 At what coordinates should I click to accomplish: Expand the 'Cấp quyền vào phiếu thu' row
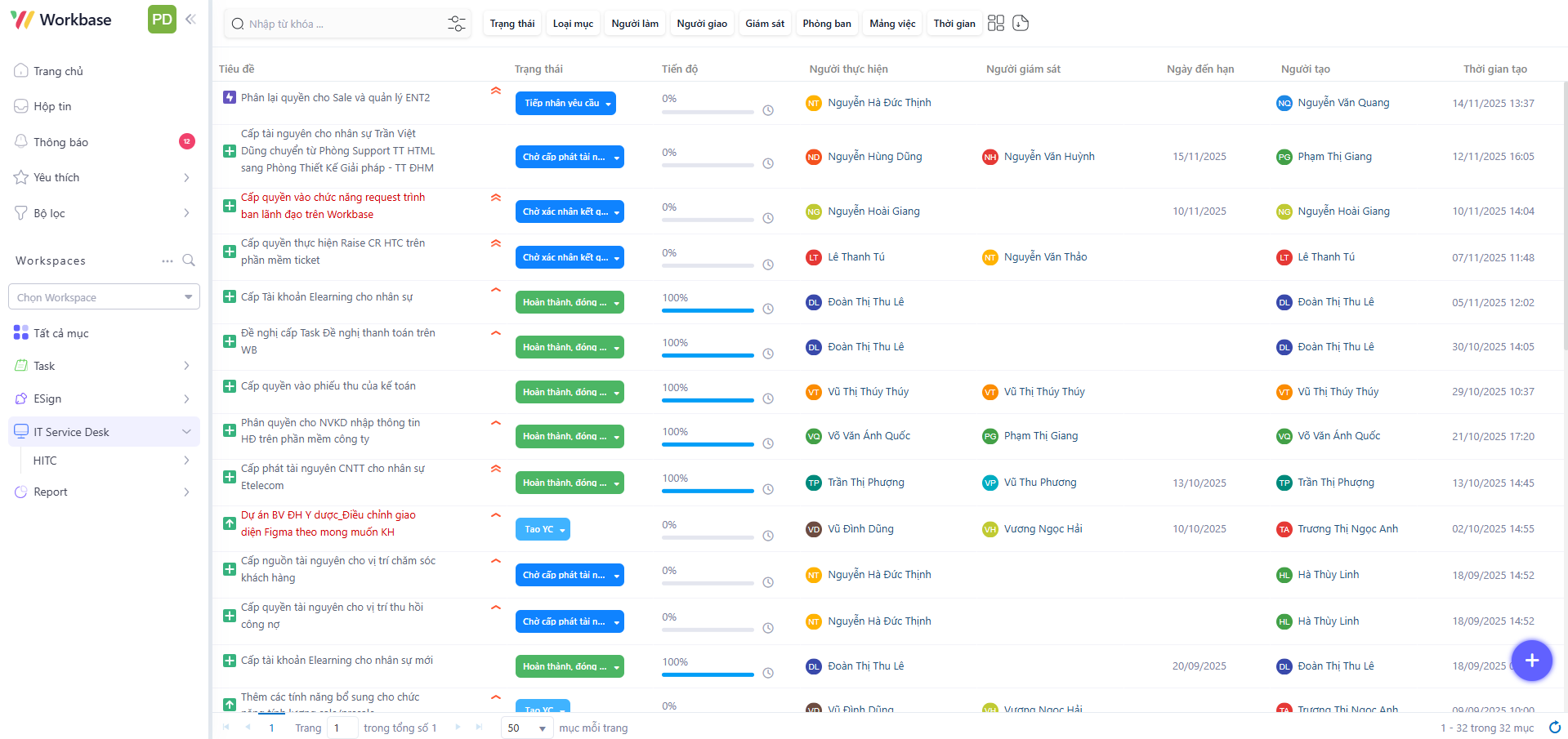click(x=230, y=386)
